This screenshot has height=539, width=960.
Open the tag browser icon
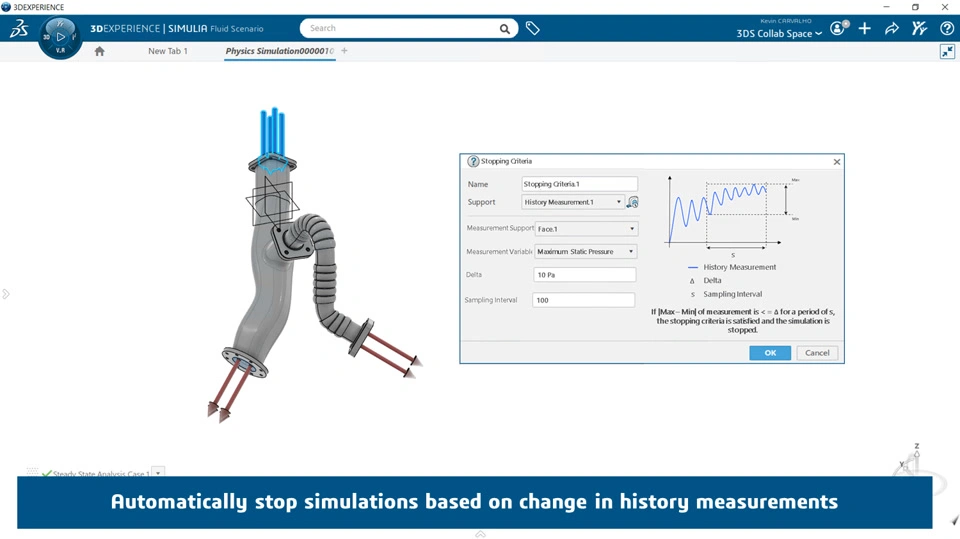(x=533, y=29)
